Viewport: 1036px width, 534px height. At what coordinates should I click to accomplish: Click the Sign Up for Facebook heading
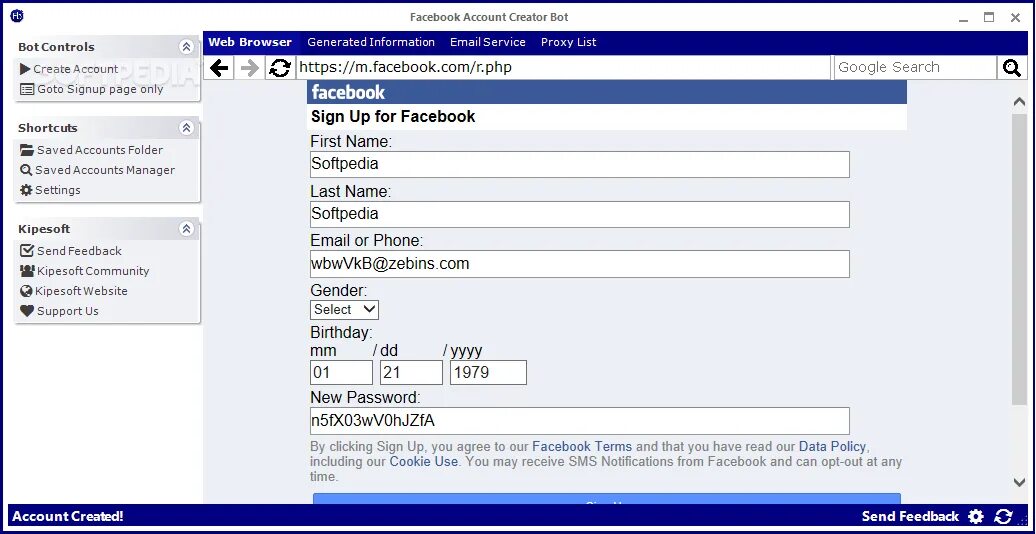point(393,117)
